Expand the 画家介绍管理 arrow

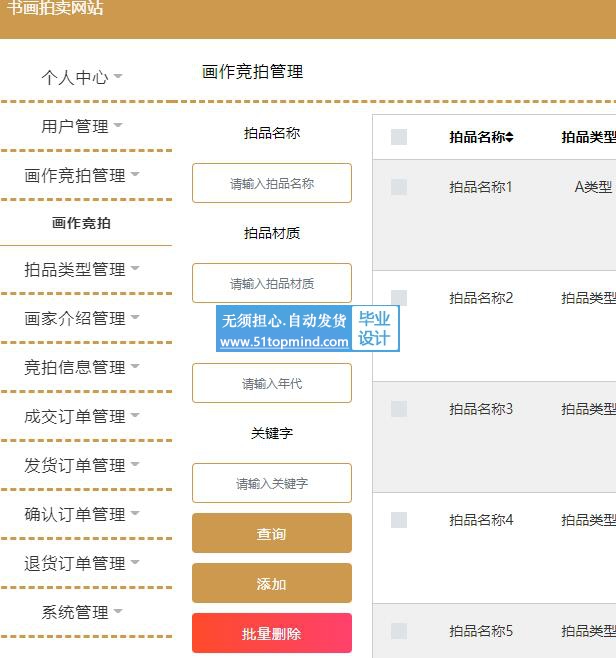[135, 316]
